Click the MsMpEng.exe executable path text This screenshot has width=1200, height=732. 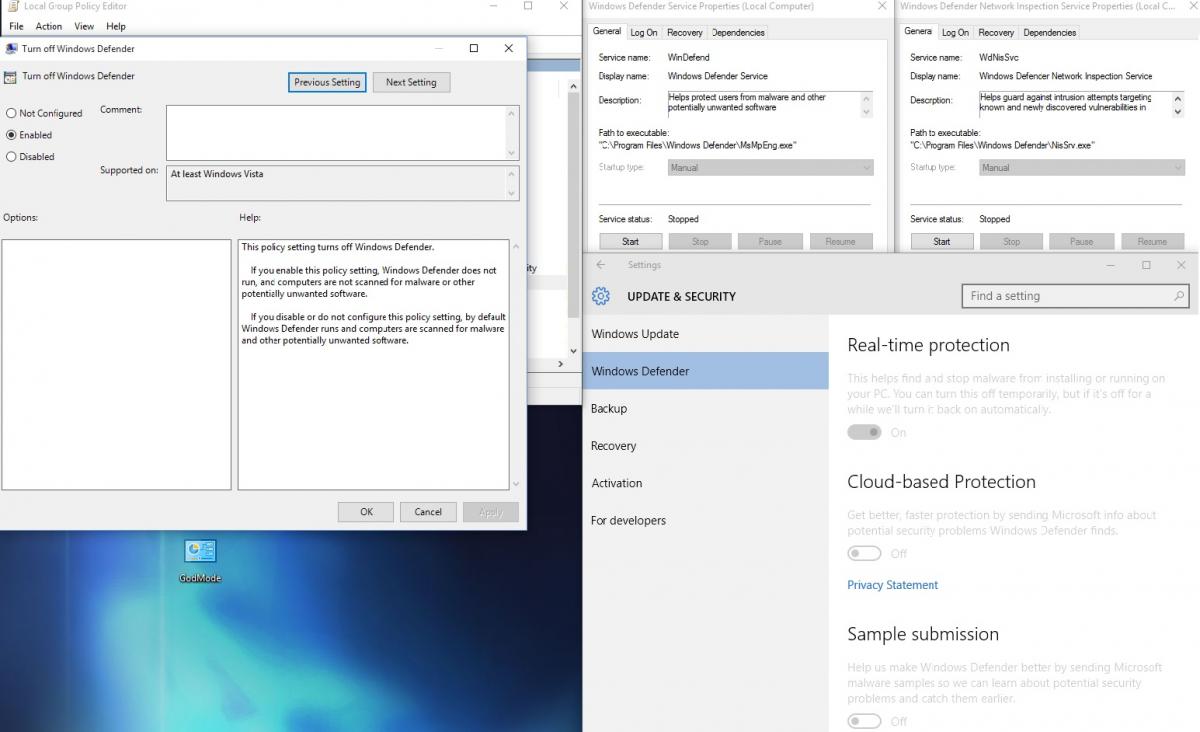click(697, 145)
